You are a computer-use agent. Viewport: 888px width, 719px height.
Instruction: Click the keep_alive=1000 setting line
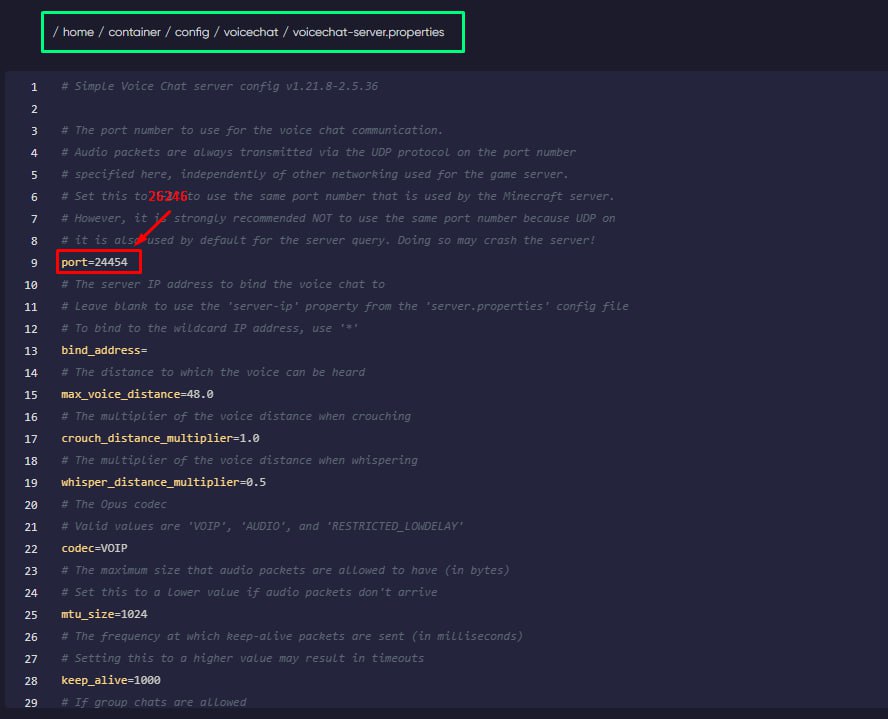coord(110,680)
